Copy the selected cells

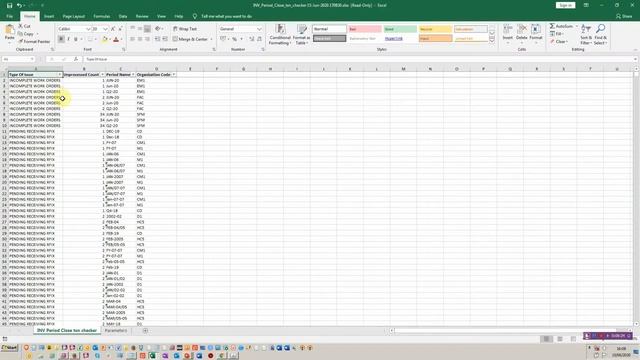click(26, 34)
